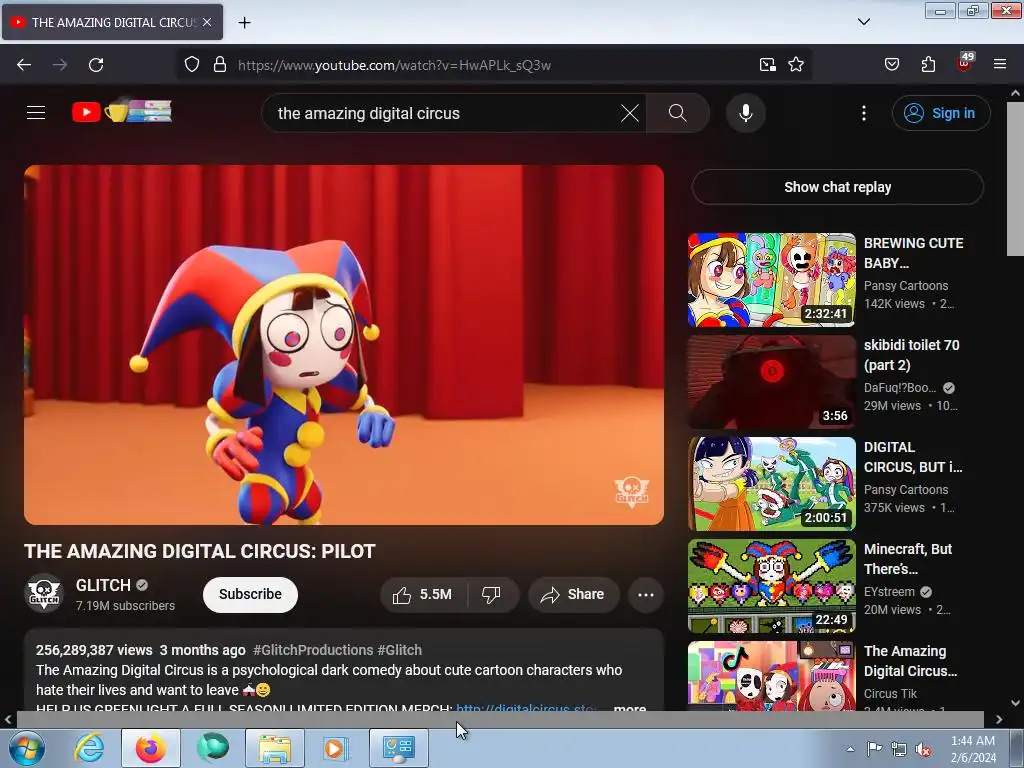
Task: Clear the search box with the X
Action: [630, 113]
